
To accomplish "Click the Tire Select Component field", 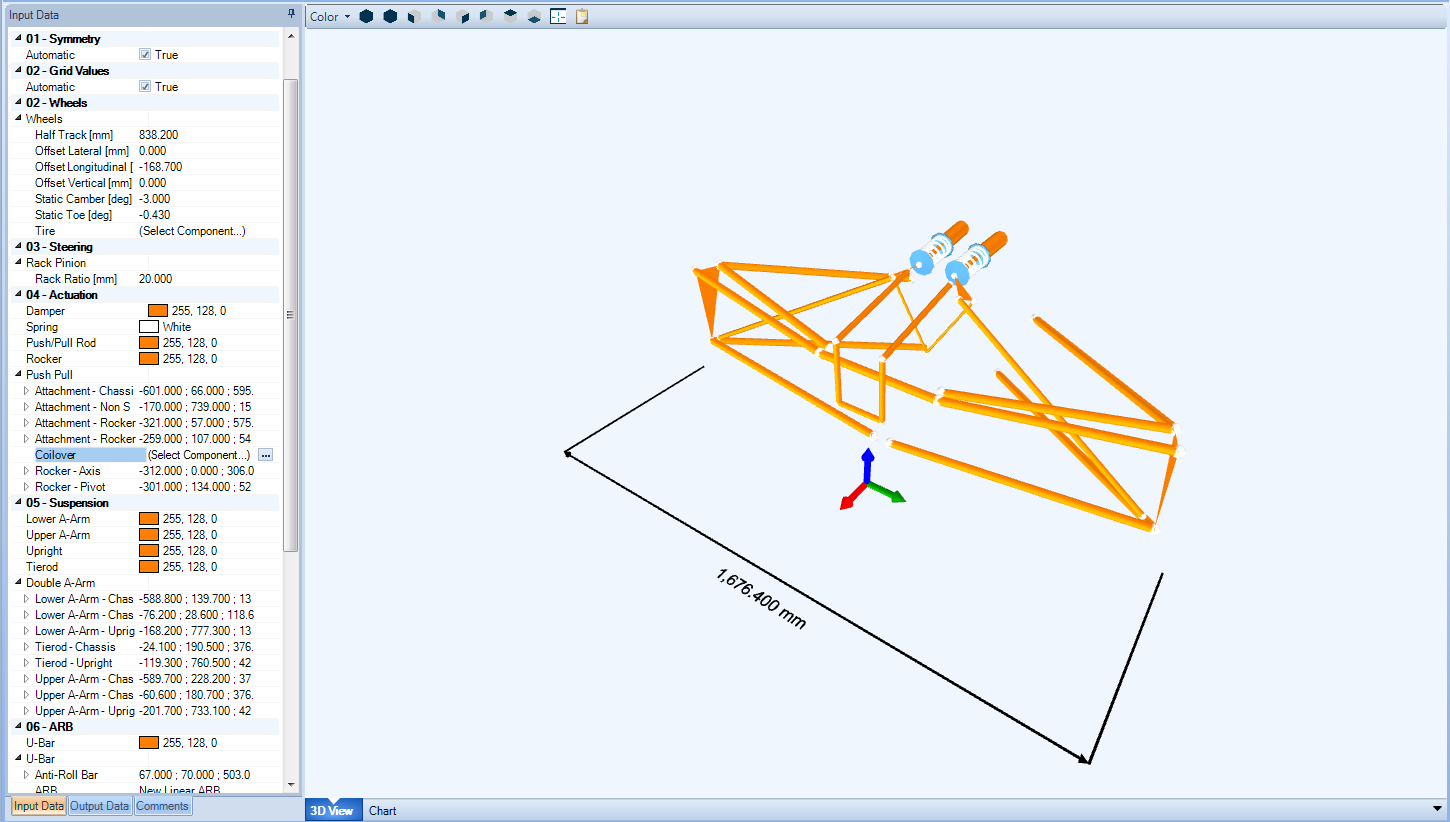I will 192,231.
